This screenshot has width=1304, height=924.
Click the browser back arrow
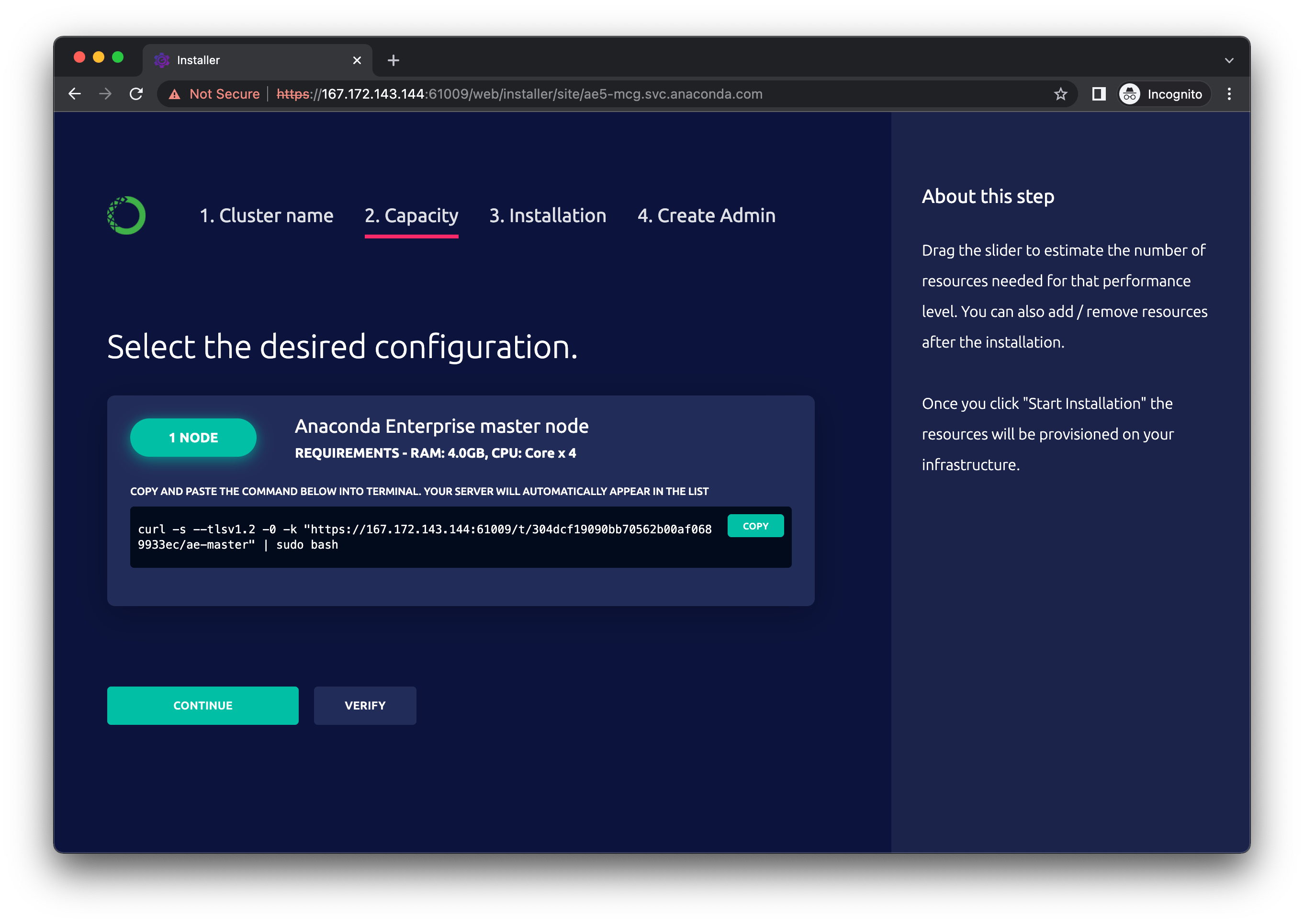click(x=75, y=94)
